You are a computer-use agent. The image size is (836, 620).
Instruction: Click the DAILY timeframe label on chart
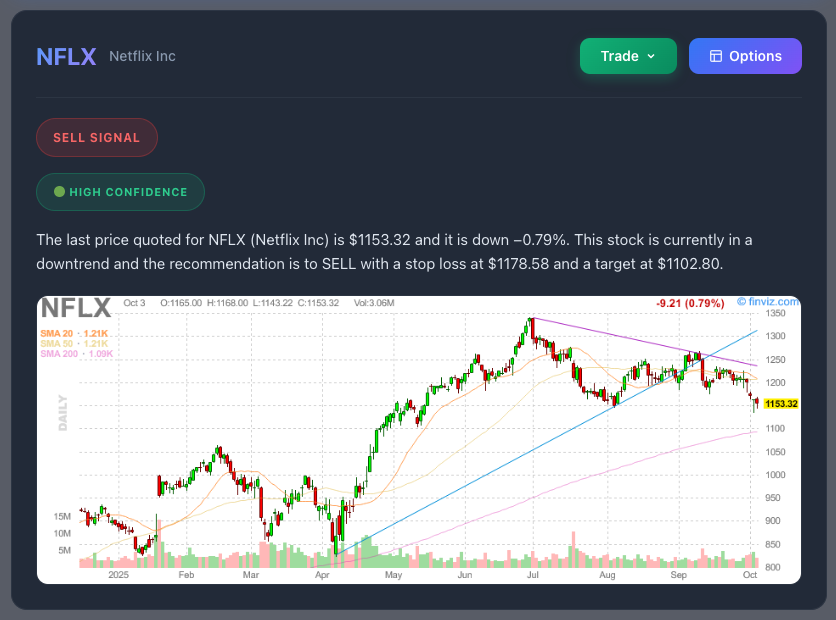coord(62,412)
